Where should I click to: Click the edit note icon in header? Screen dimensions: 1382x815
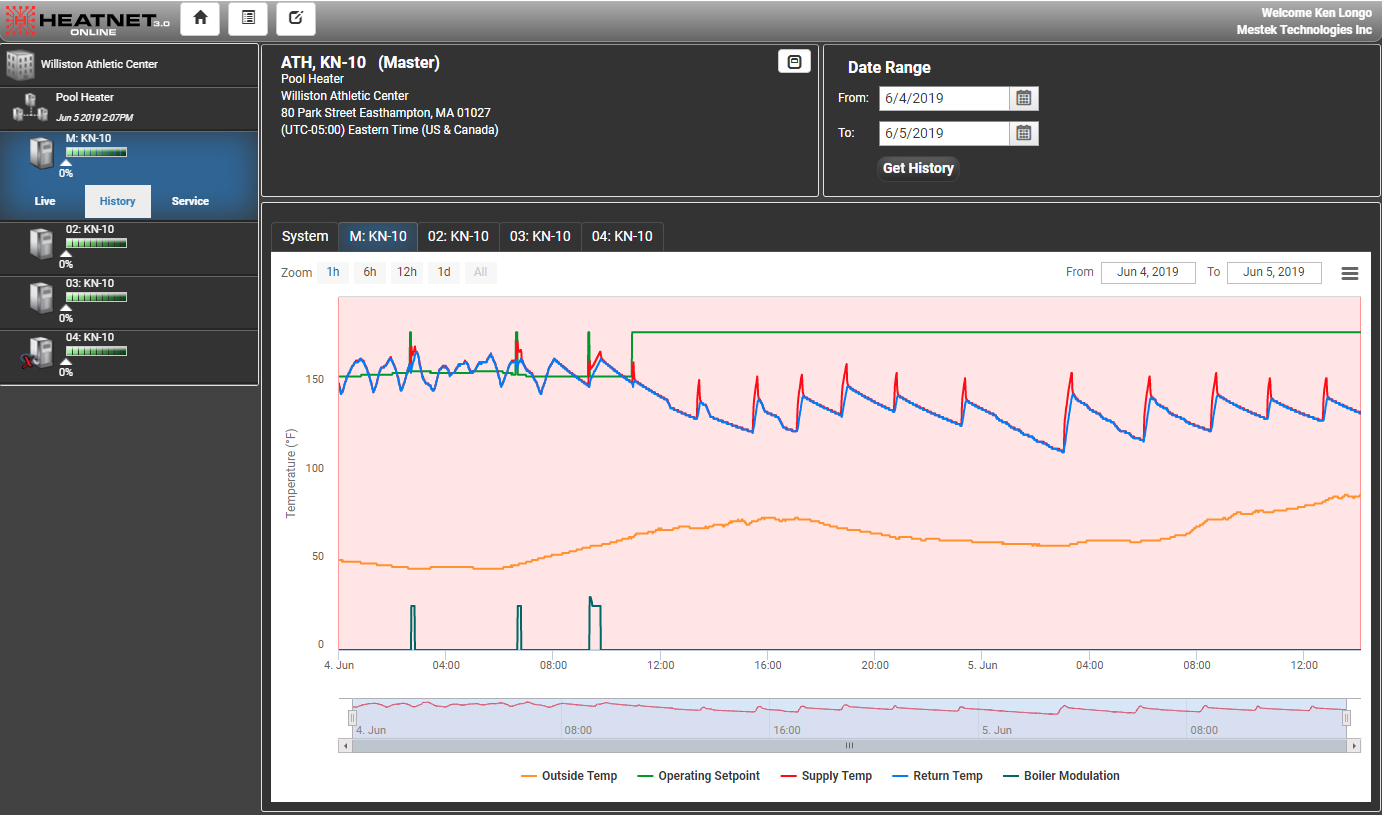coord(295,18)
